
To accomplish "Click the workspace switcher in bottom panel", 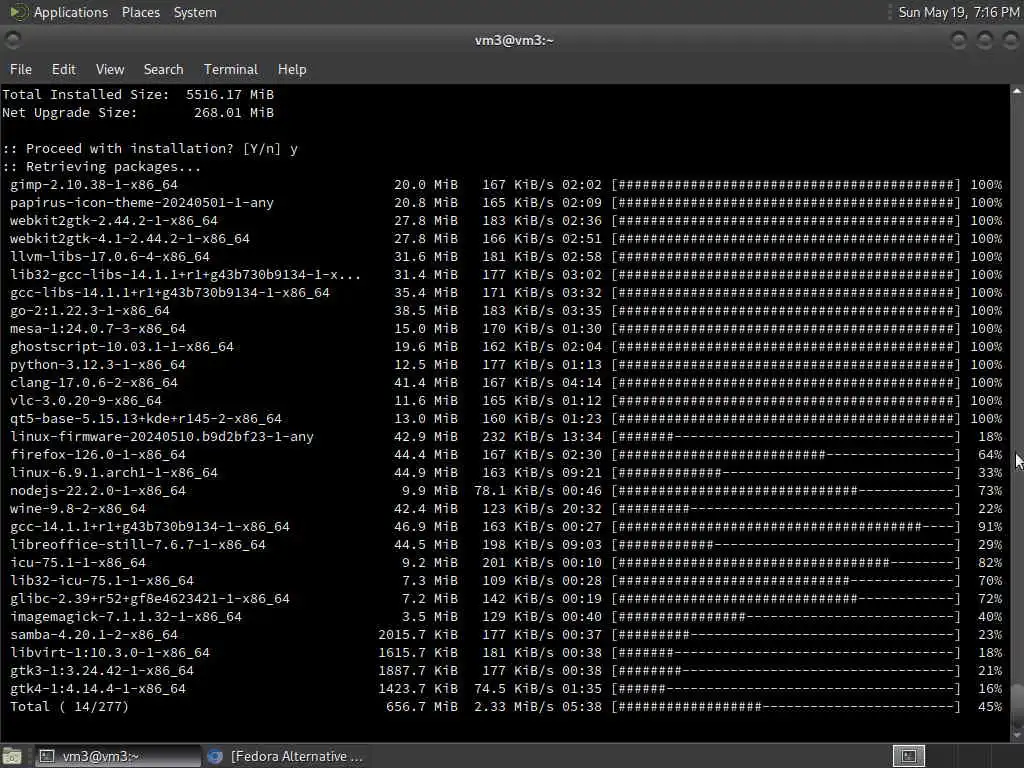I will point(908,756).
